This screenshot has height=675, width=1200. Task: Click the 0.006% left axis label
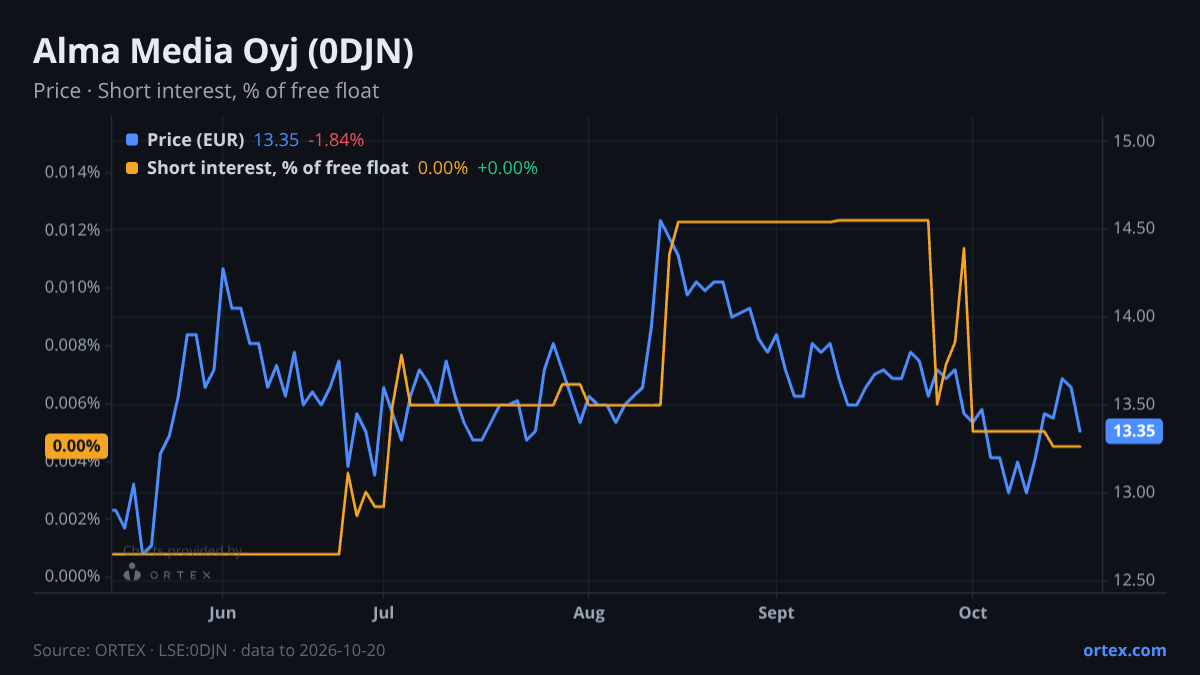[72, 404]
